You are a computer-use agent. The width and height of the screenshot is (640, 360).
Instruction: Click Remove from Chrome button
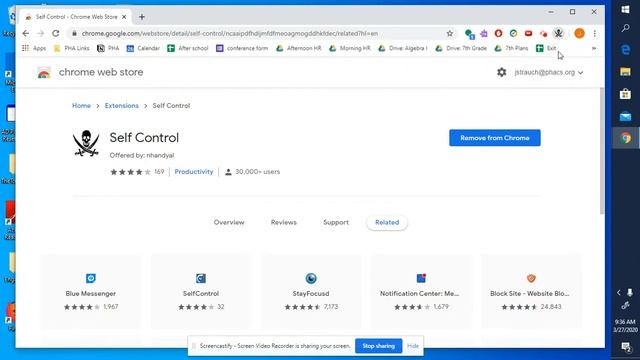pos(495,138)
